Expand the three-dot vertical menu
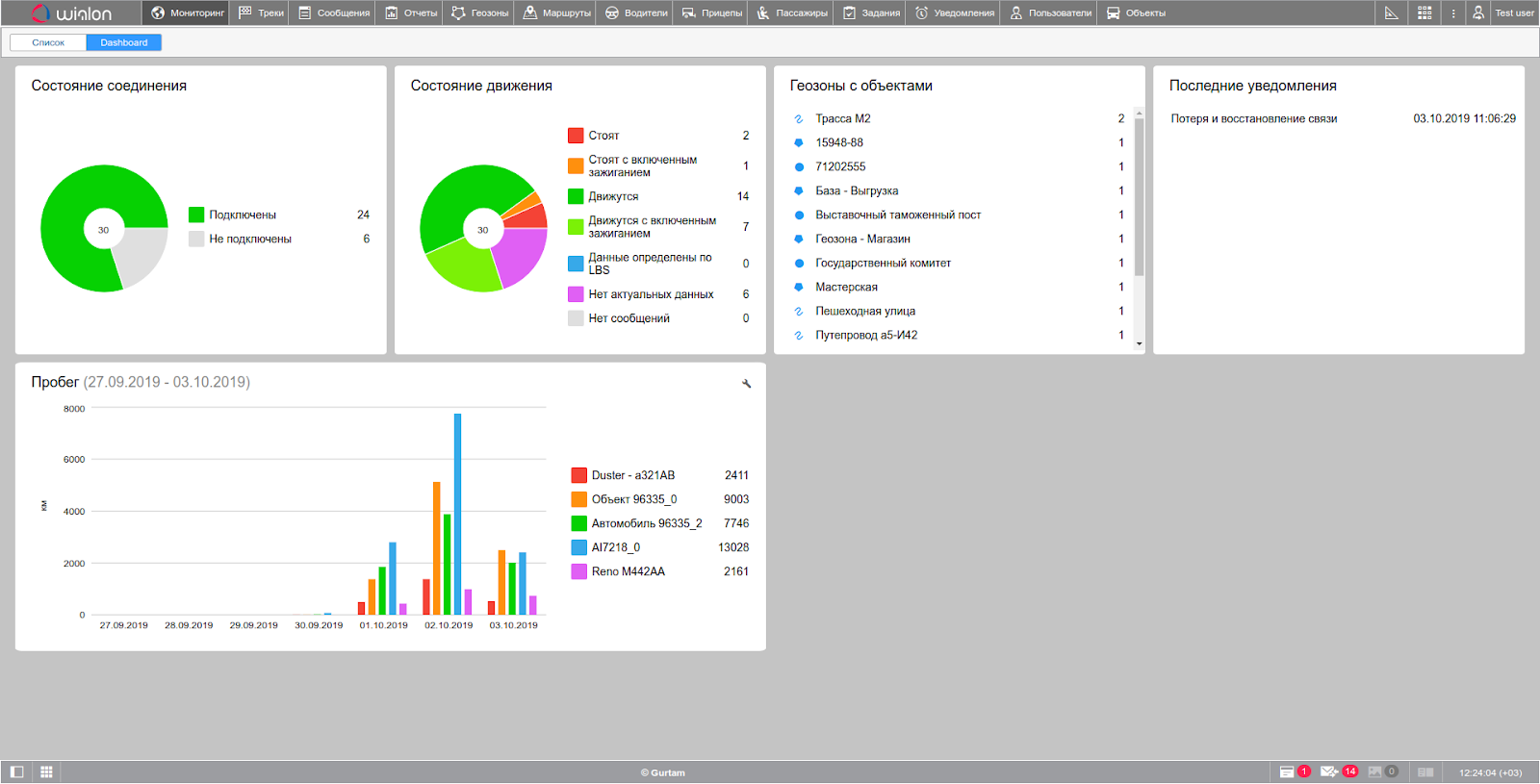 pos(1453,13)
